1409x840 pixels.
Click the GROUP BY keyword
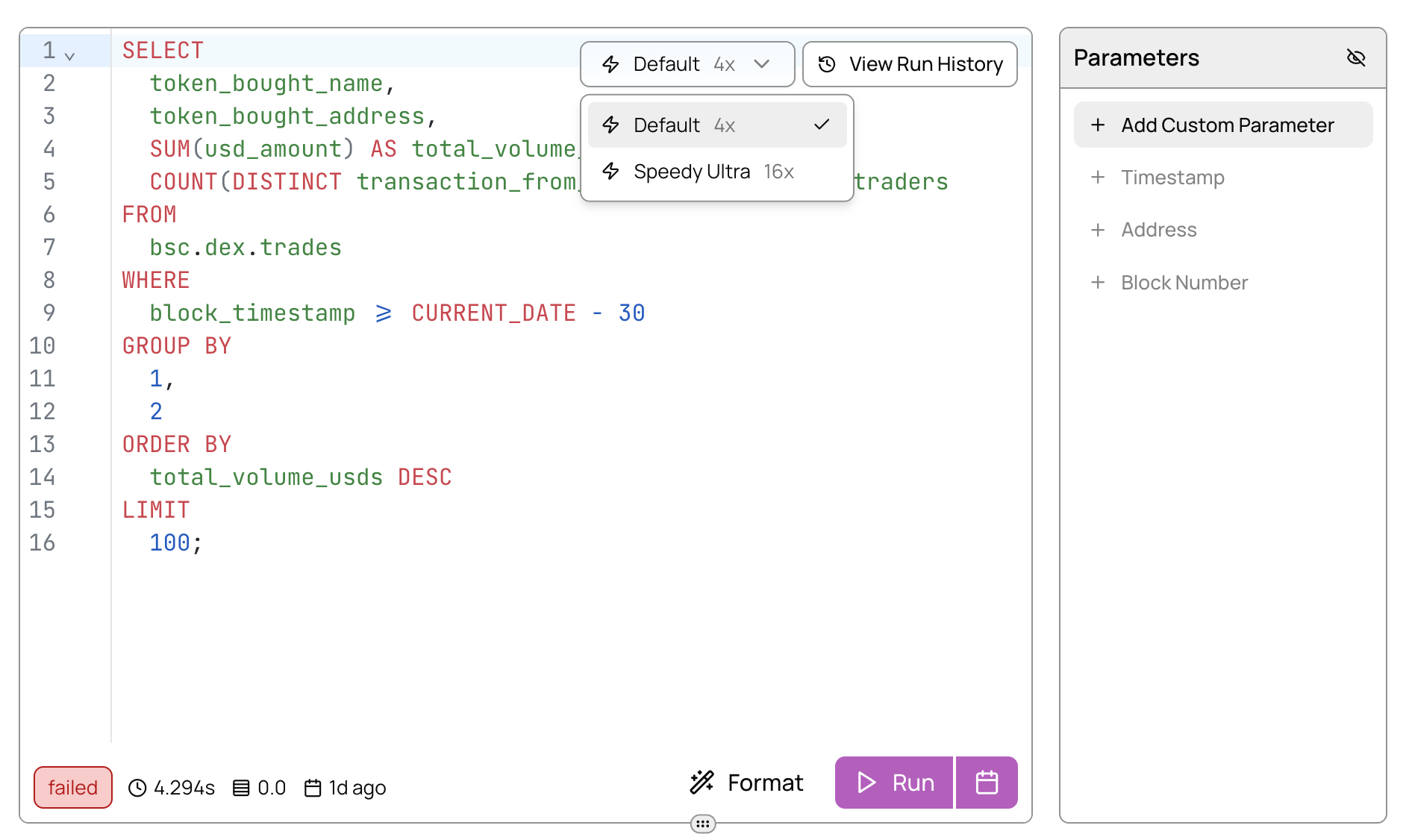click(177, 346)
